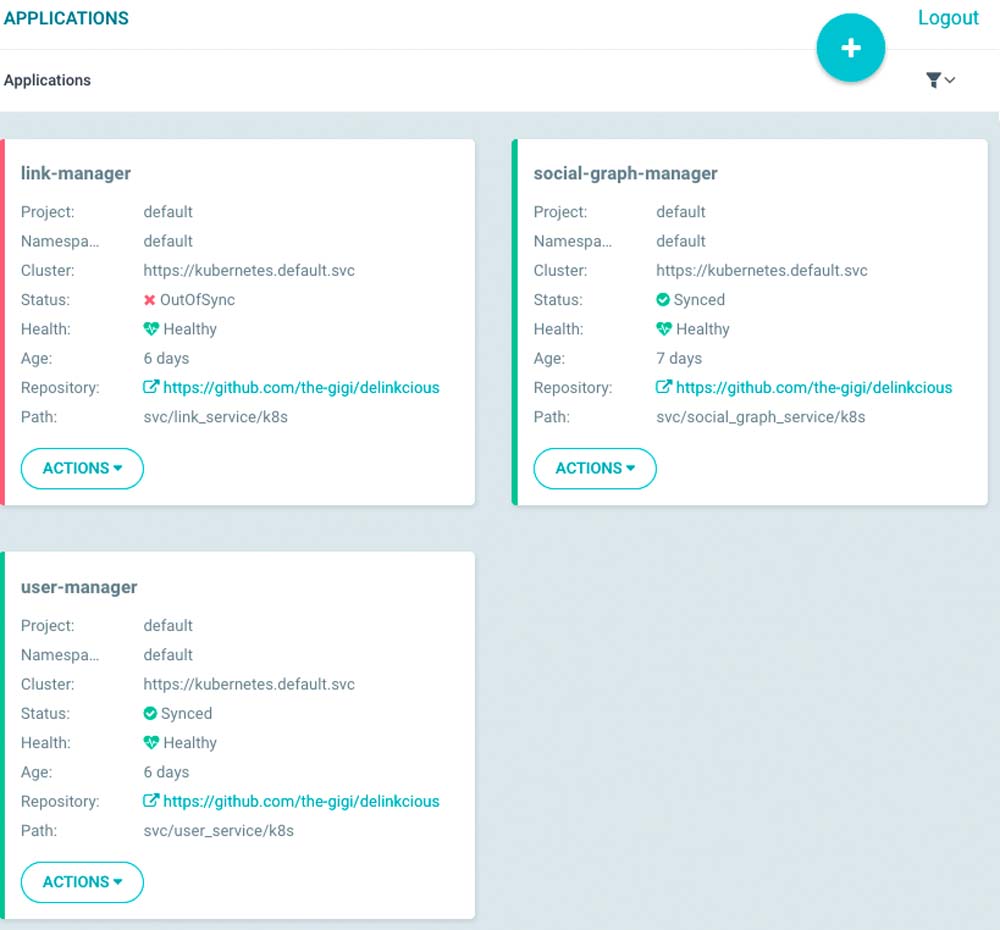
Task: Select the Applications breadcrumb item
Action: (x=47, y=80)
